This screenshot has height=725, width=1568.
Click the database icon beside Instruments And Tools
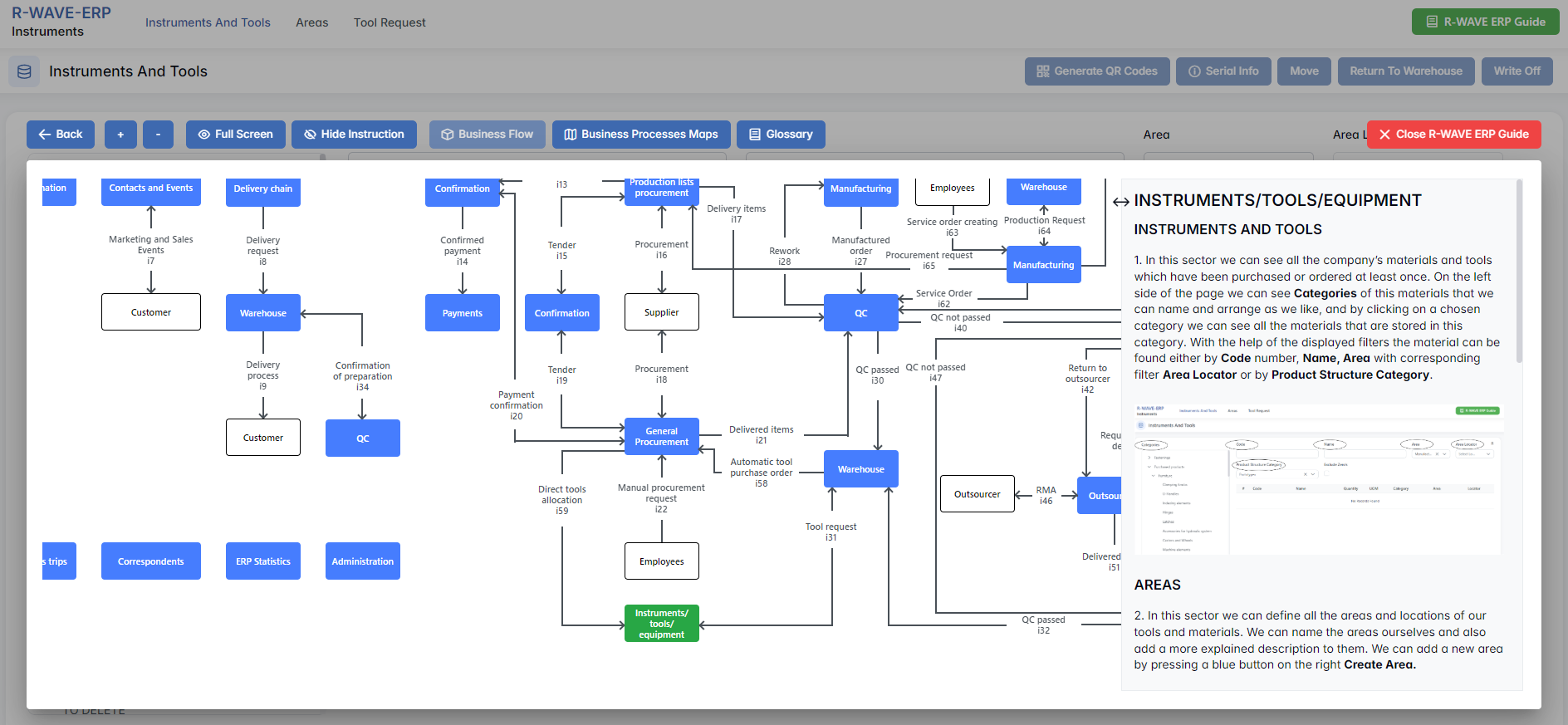[24, 71]
